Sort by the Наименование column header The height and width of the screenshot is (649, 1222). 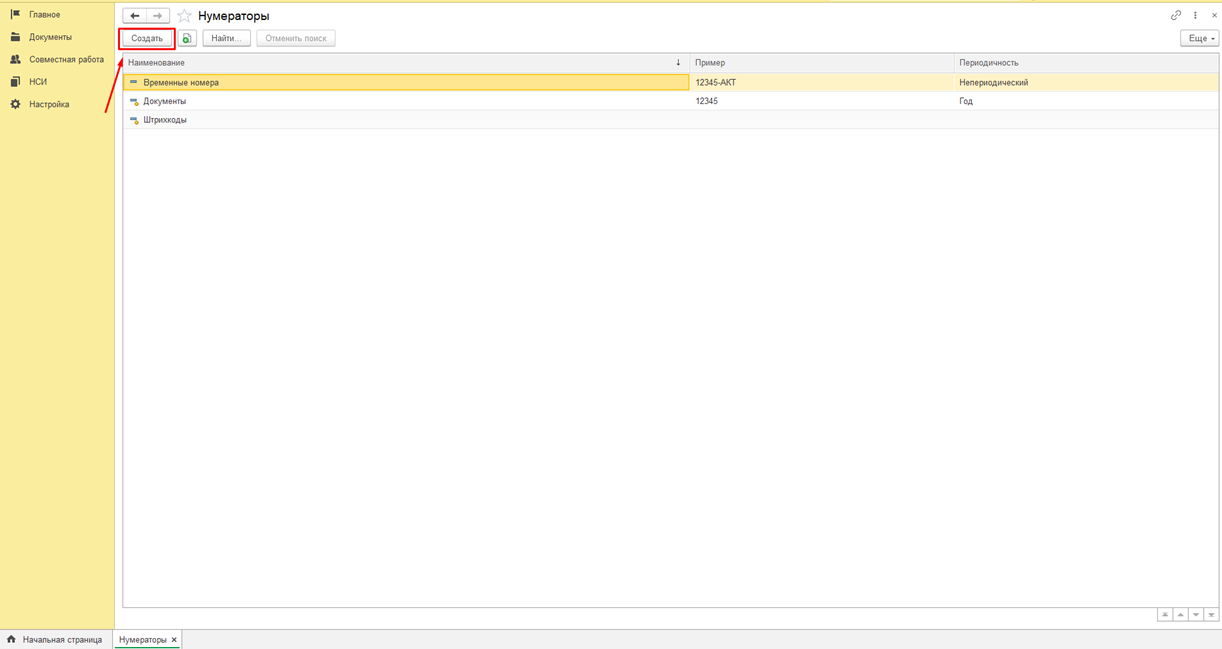406,63
